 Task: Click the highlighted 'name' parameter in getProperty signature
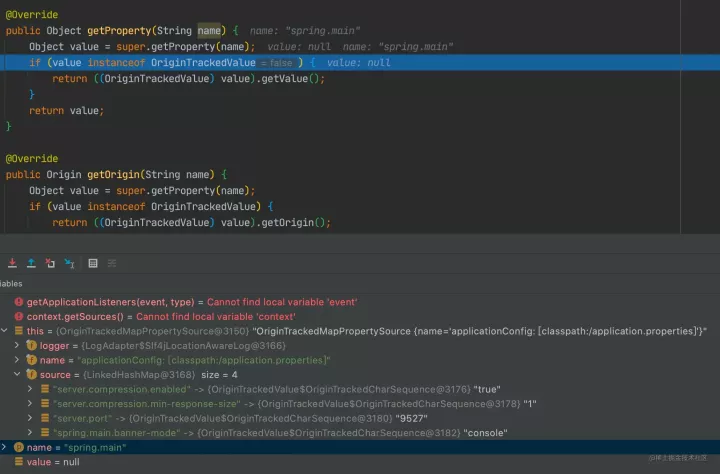[x=209, y=31]
